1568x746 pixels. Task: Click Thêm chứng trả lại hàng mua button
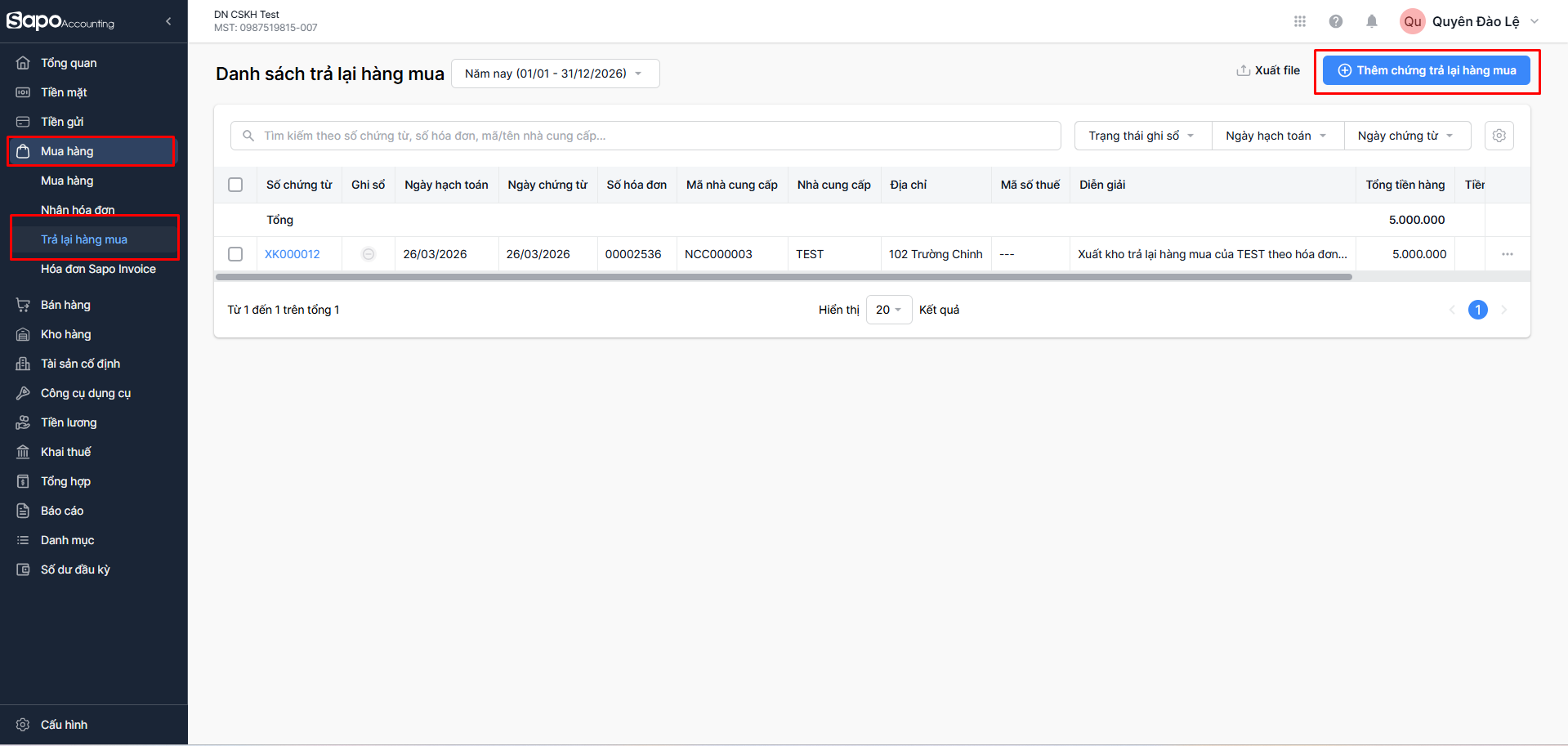pos(1427,71)
